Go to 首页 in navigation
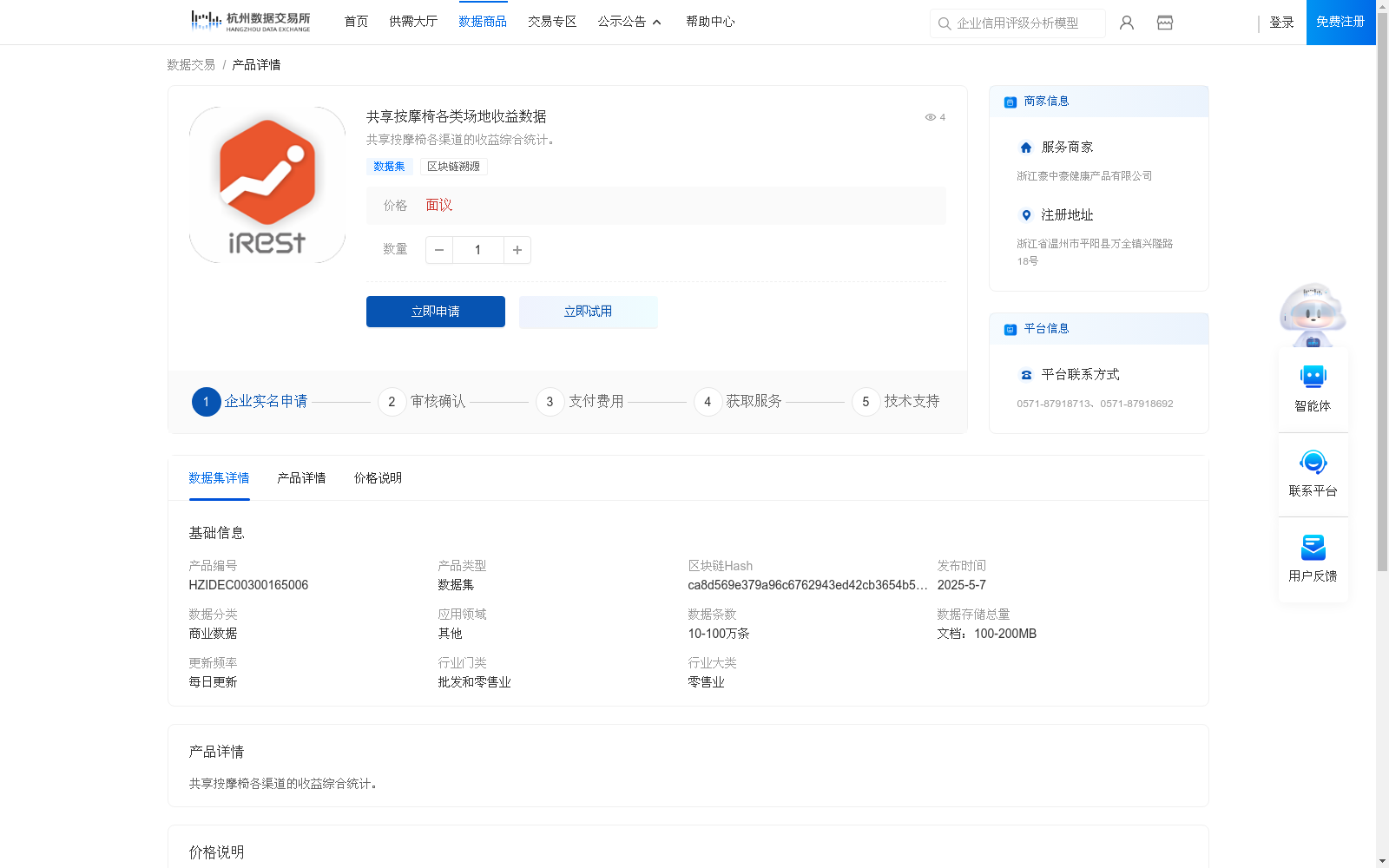 pyautogui.click(x=356, y=22)
